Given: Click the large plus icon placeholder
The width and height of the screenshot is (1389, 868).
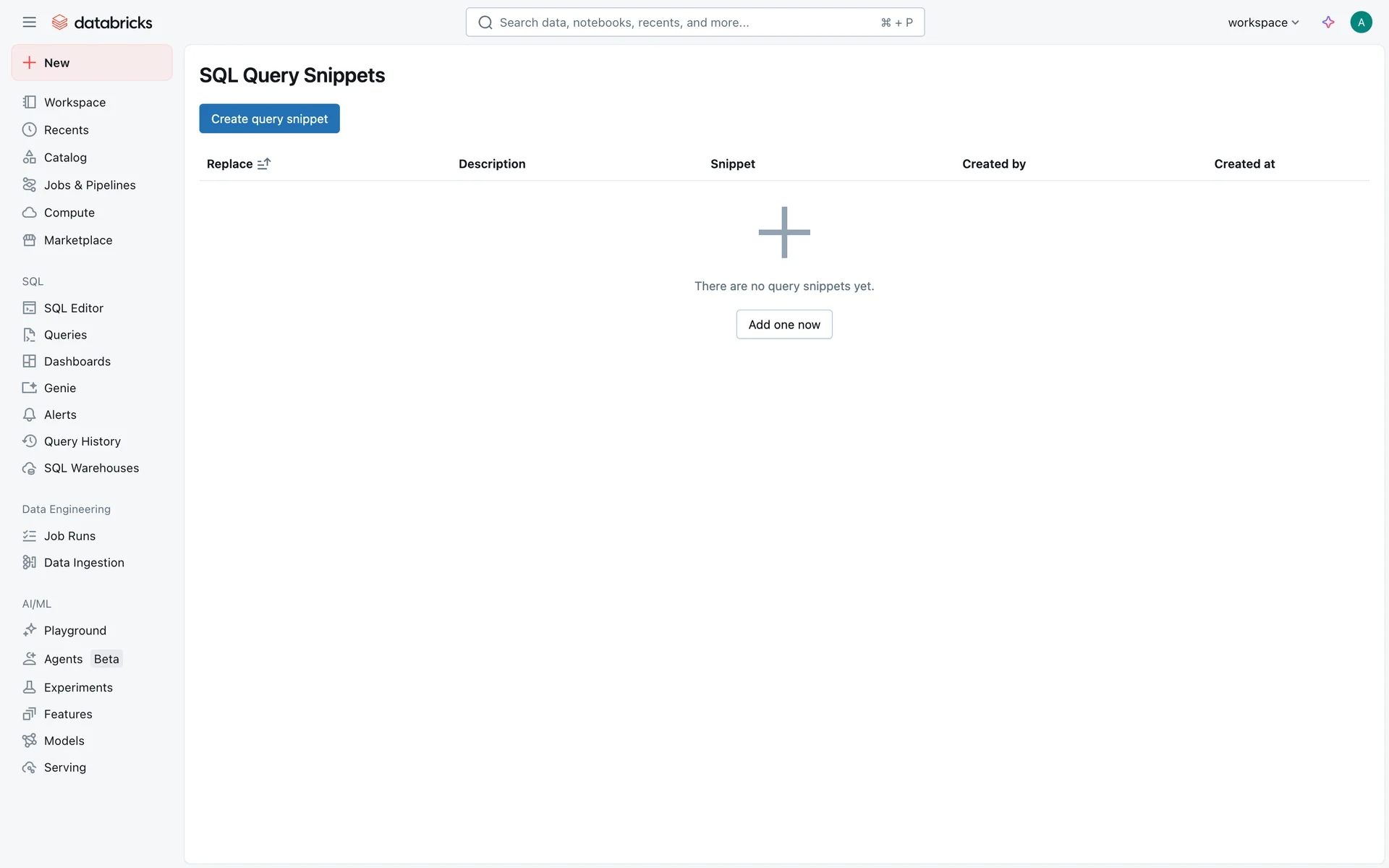Looking at the screenshot, I should [x=784, y=232].
